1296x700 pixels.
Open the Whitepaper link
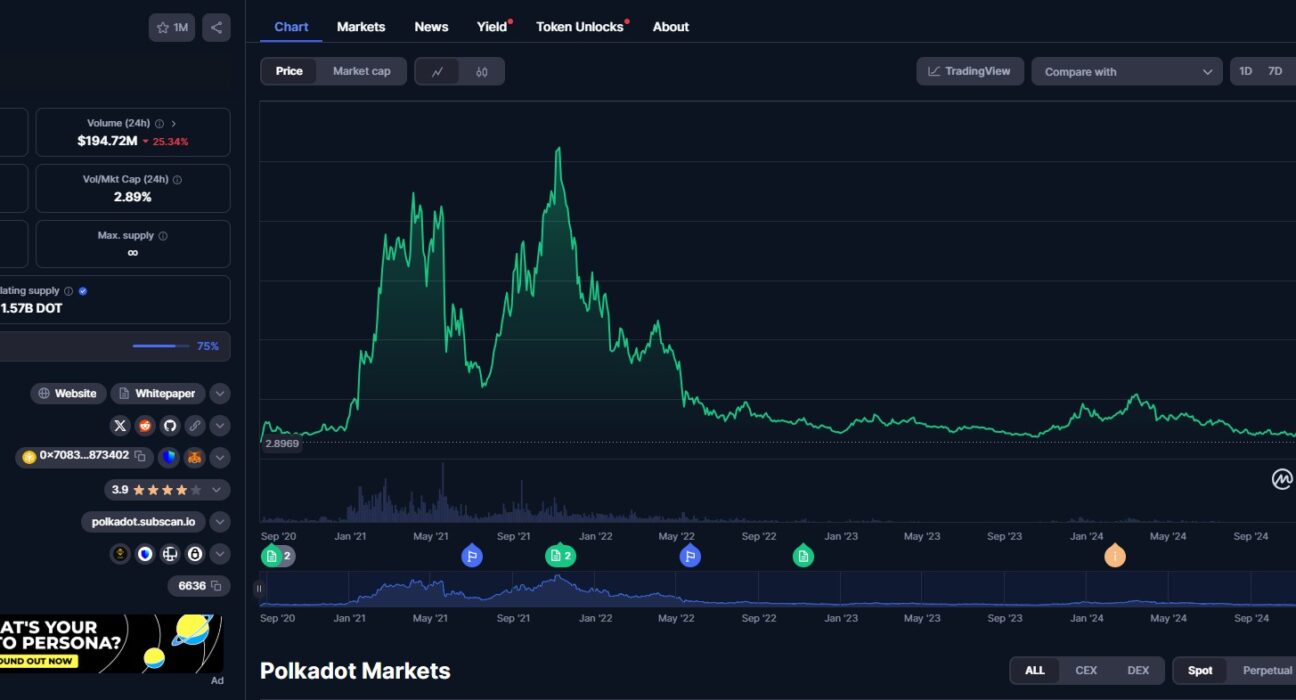[157, 394]
